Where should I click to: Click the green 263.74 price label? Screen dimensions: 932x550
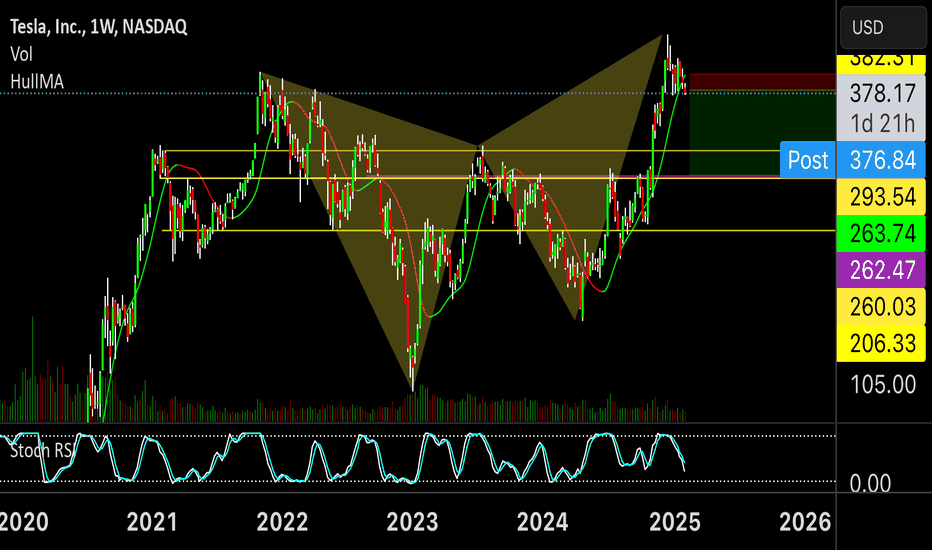[x=881, y=234]
